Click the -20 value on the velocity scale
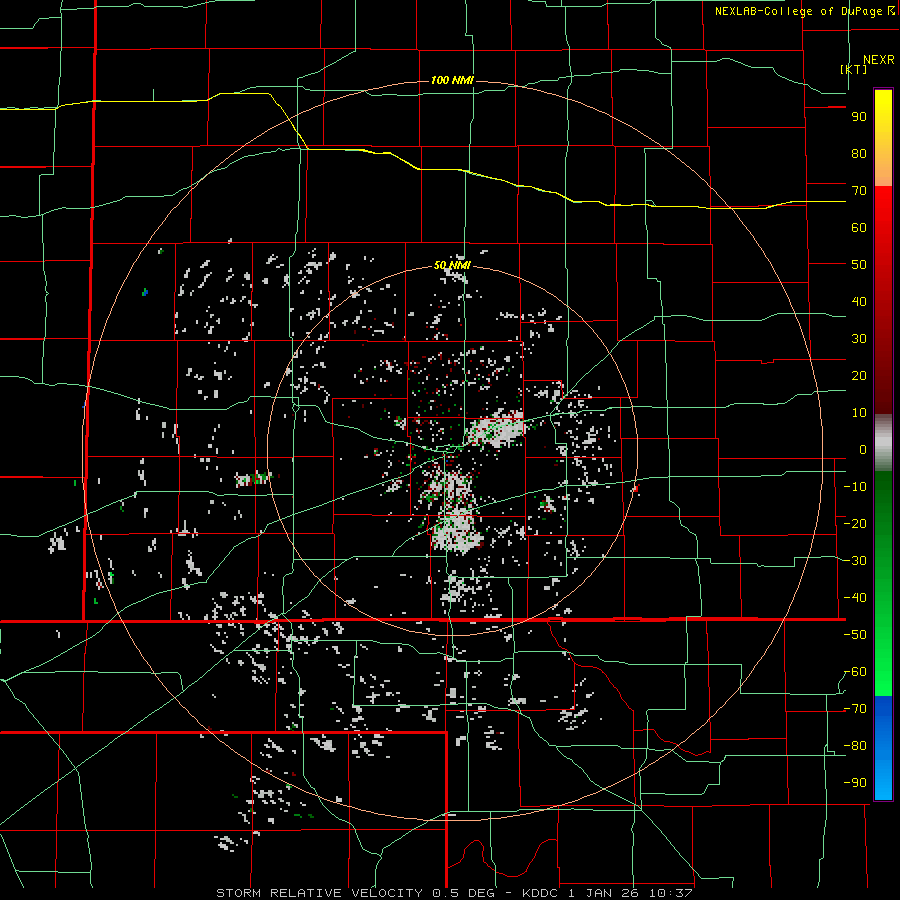 click(x=855, y=524)
